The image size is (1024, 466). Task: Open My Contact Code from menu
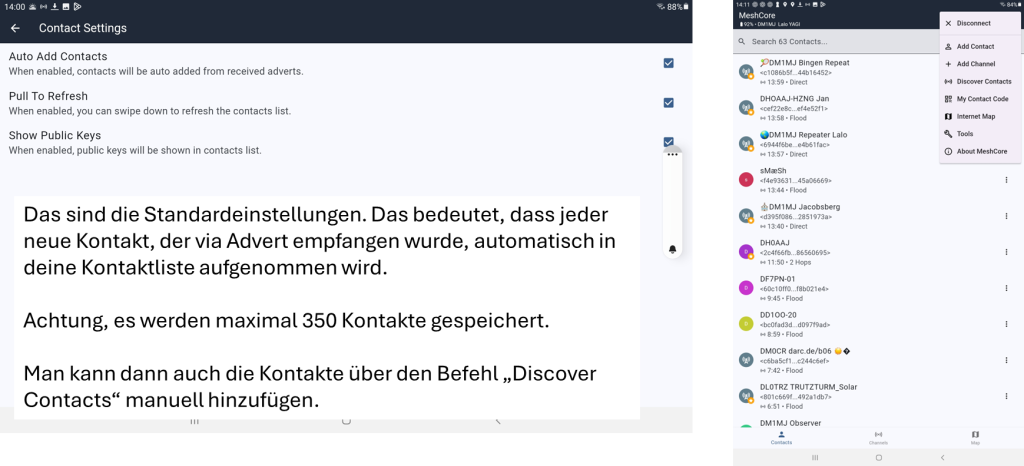[x=981, y=99]
